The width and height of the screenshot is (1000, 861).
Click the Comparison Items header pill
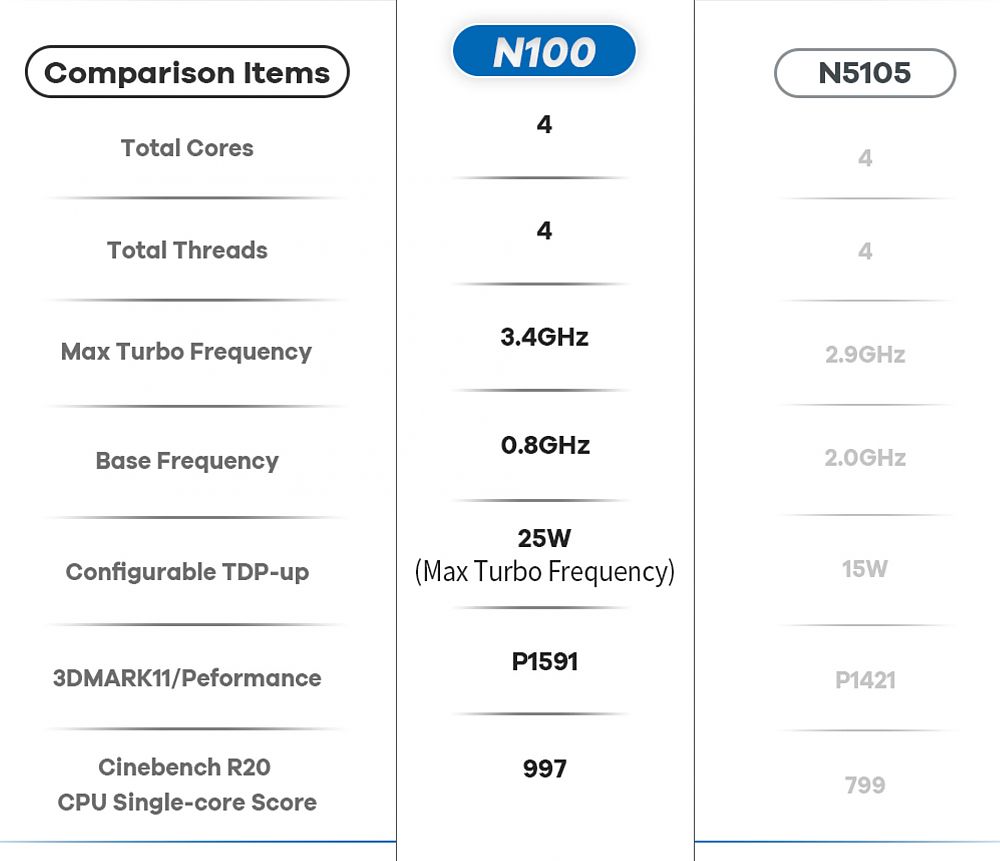coord(187,72)
